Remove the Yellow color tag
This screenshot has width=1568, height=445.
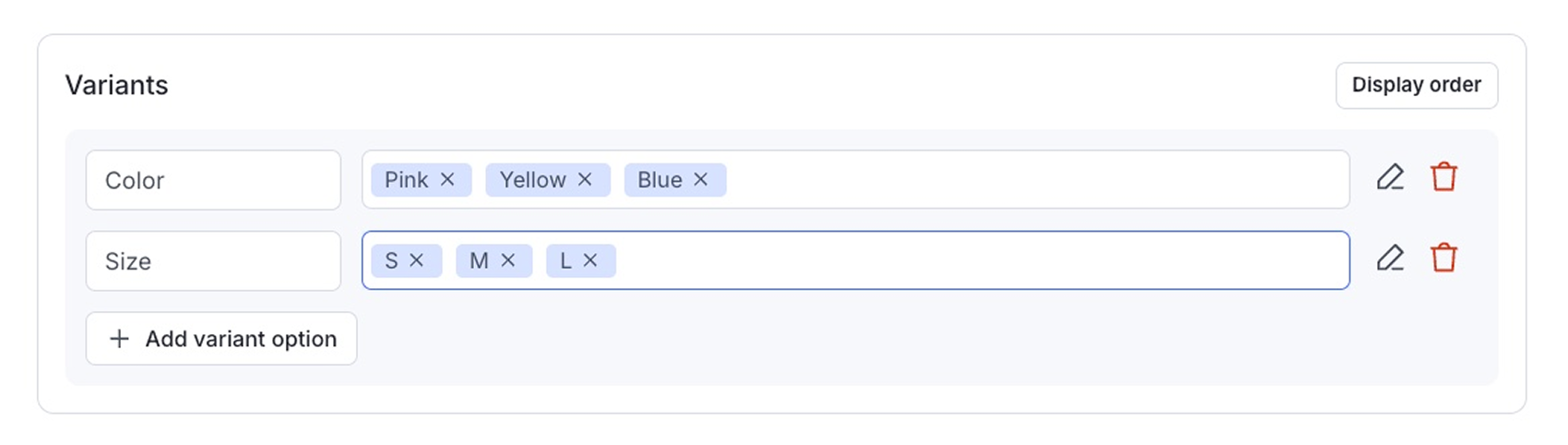pos(585,179)
